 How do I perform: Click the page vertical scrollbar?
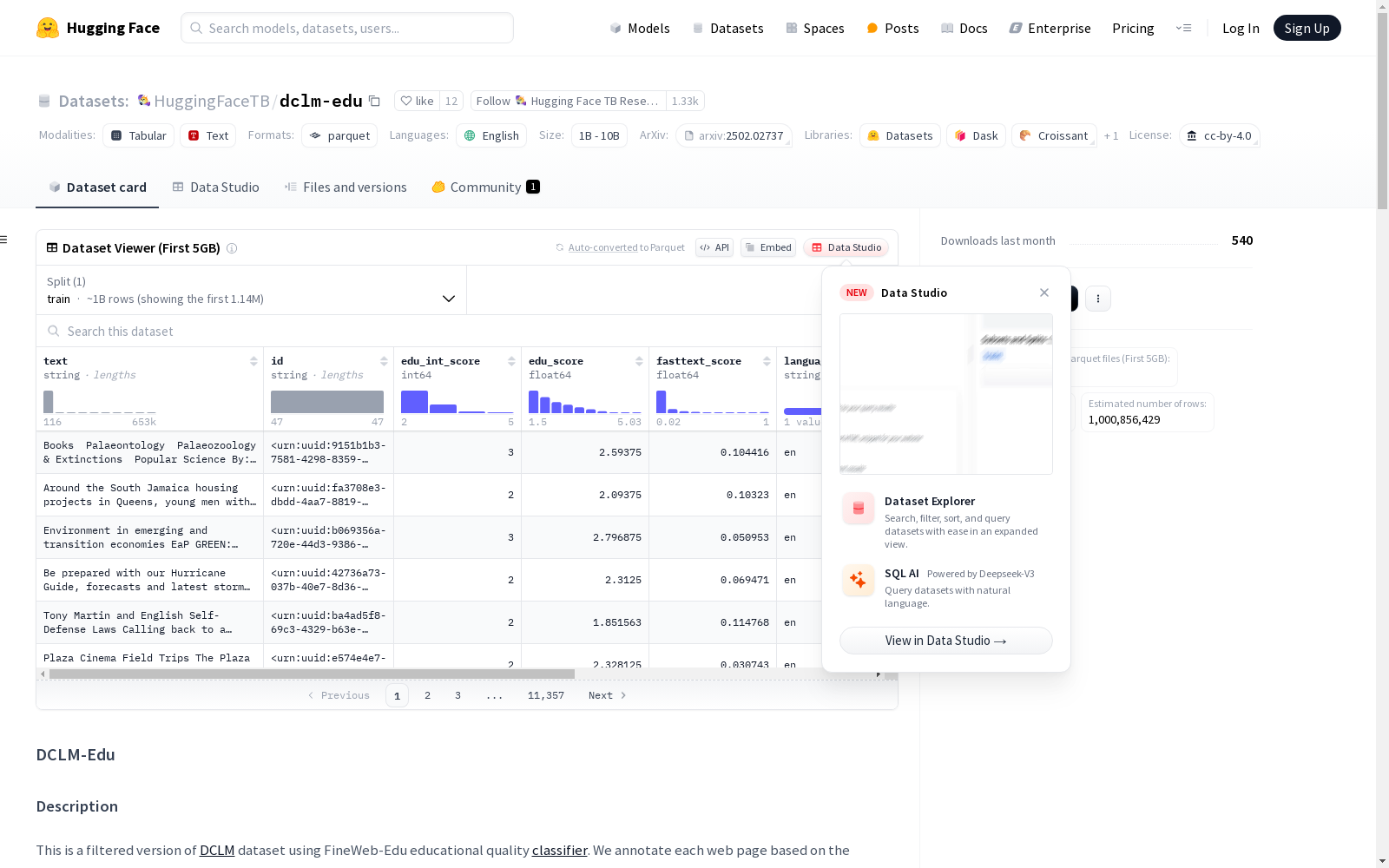tap(1382, 113)
